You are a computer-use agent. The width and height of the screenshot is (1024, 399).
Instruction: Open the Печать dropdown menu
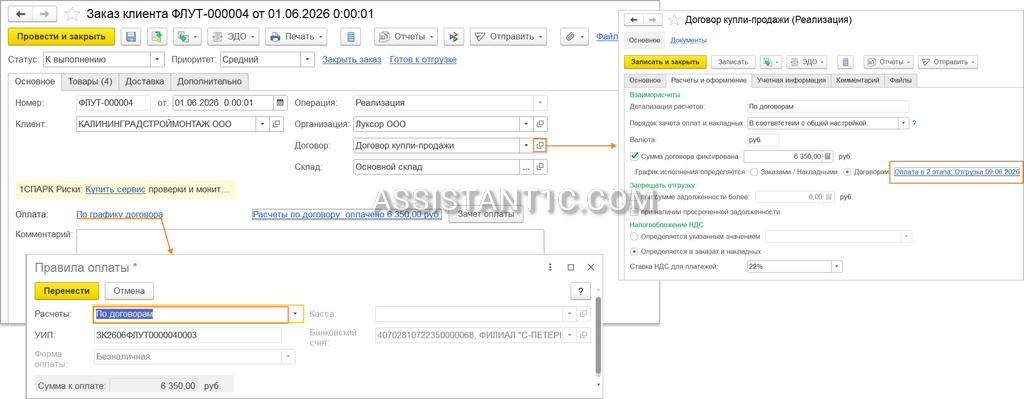point(296,37)
